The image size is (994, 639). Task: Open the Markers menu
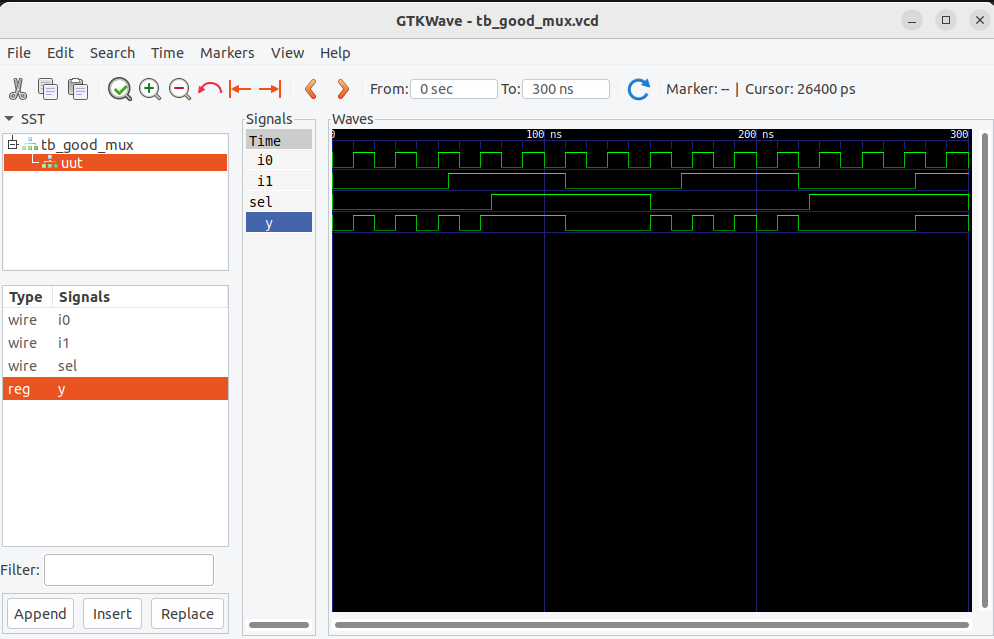(x=227, y=53)
